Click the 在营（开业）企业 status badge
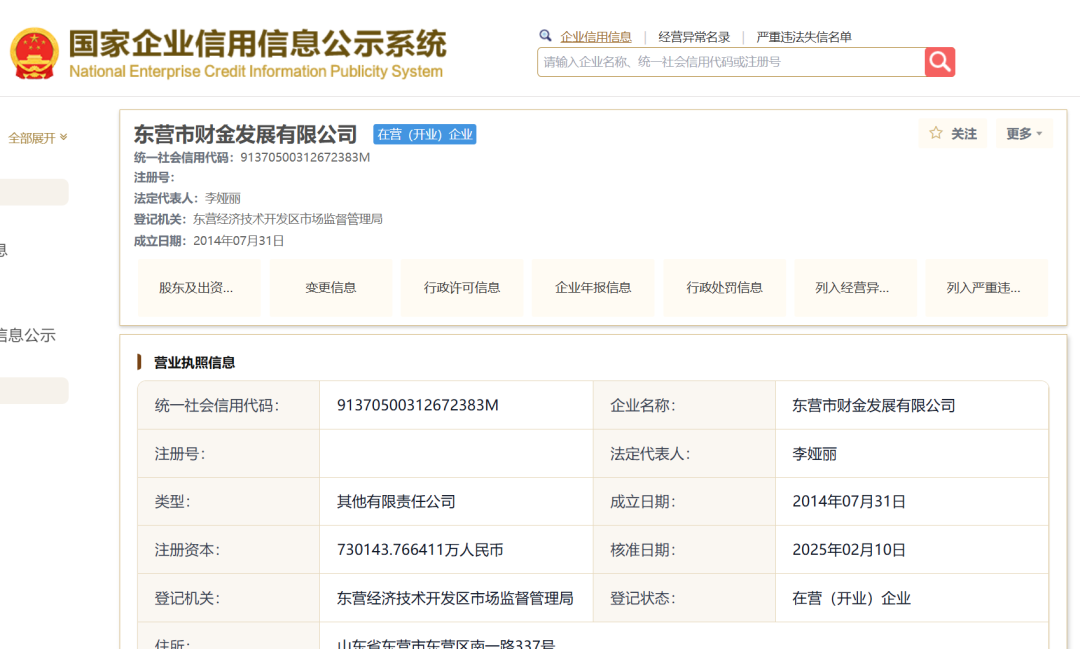Viewport: 1080px width, 649px height. pyautogui.click(x=425, y=134)
